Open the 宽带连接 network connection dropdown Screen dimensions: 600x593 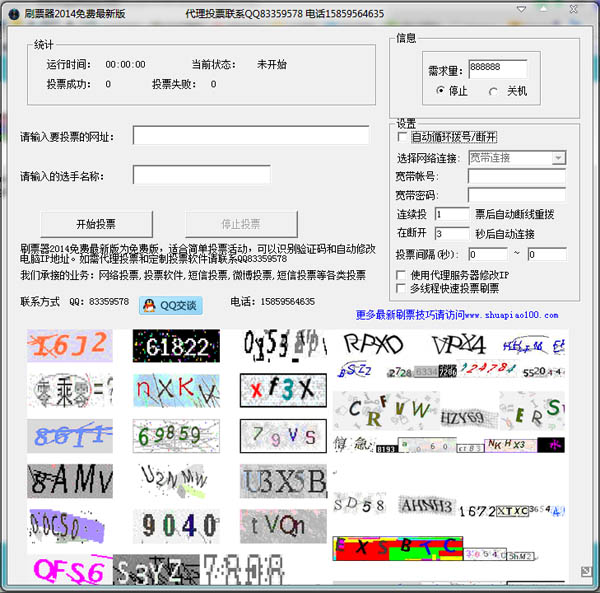click(558, 157)
